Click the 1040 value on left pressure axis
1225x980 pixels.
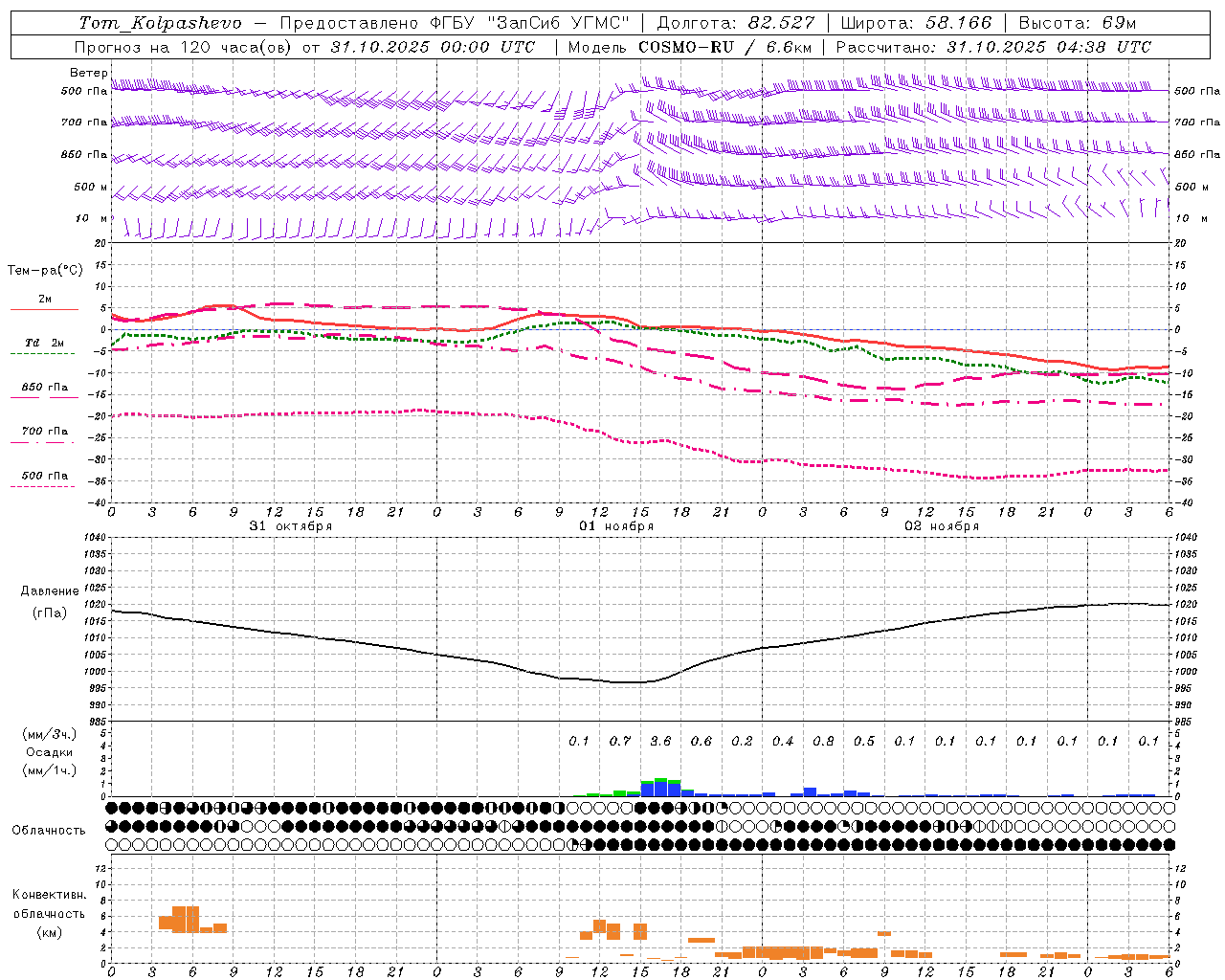[94, 538]
